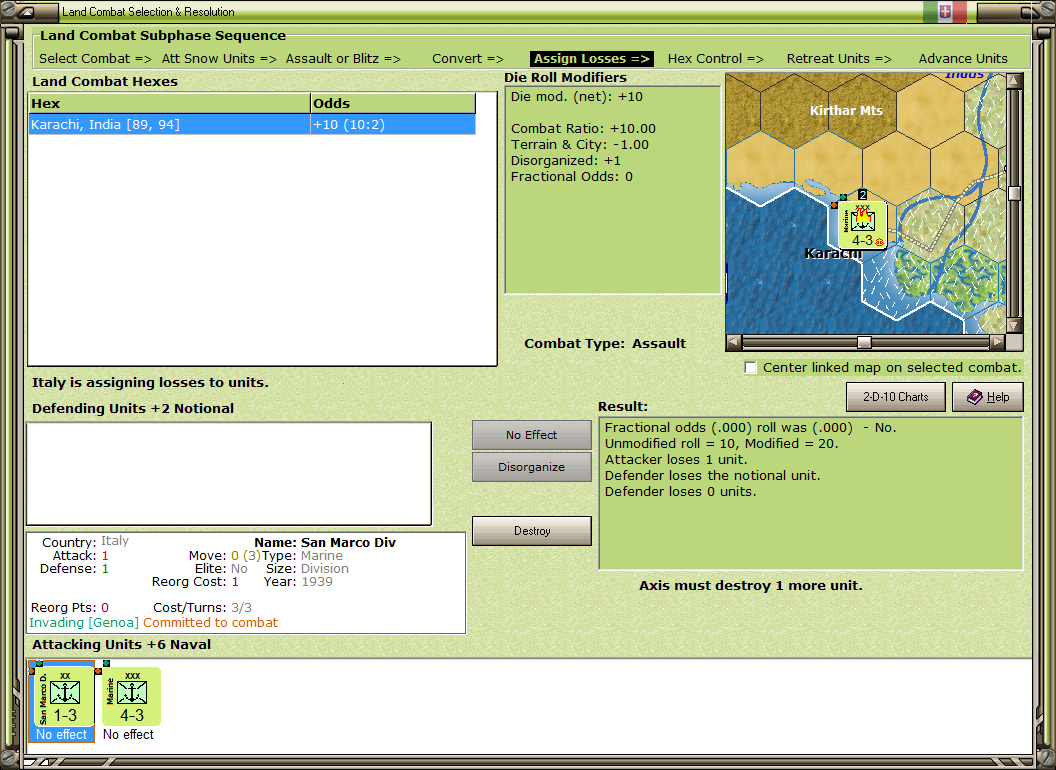Click the Kirthar Mts hex on map
The image size is (1056, 770).
tap(846, 110)
